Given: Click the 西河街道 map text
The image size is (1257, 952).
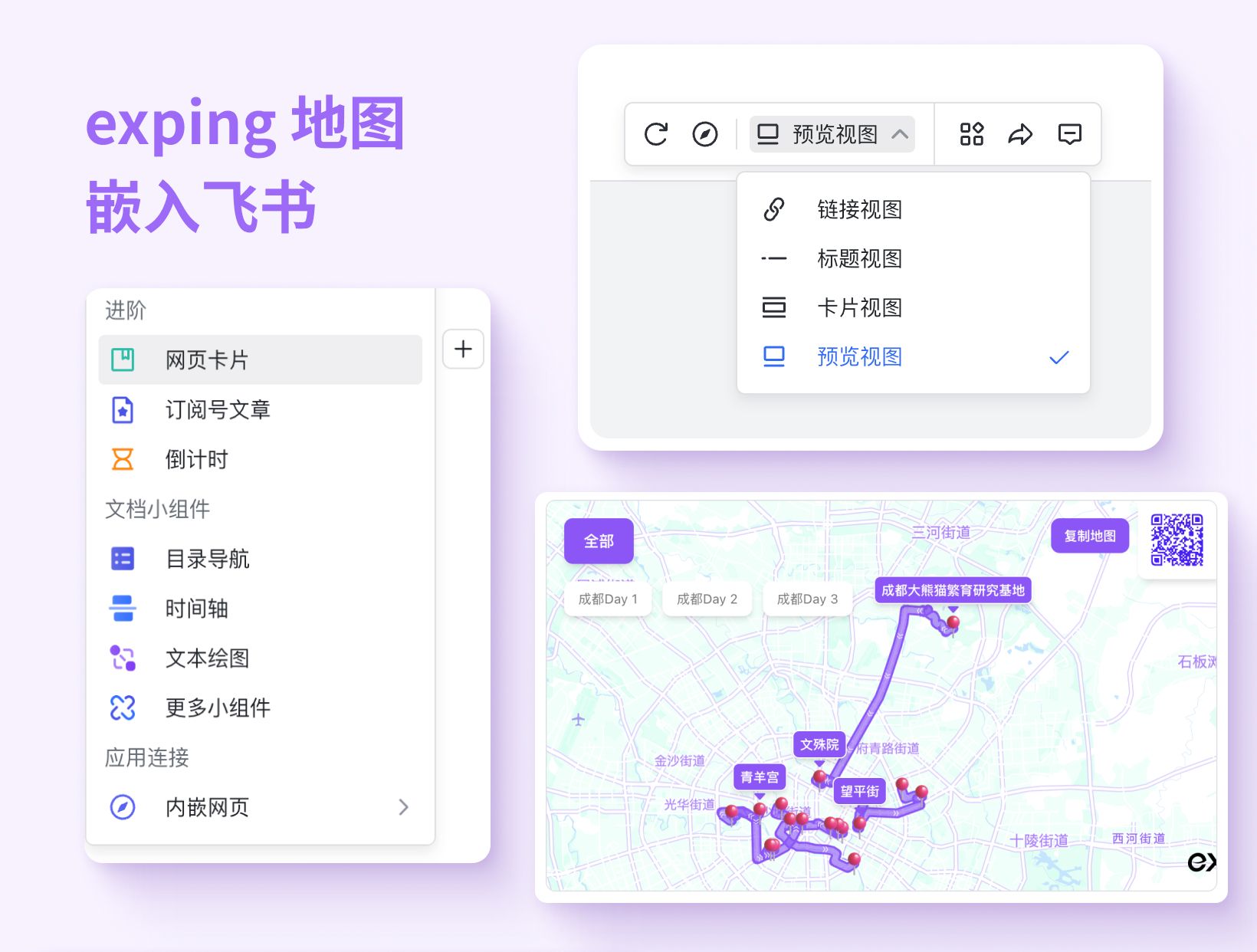Looking at the screenshot, I should [x=1138, y=839].
